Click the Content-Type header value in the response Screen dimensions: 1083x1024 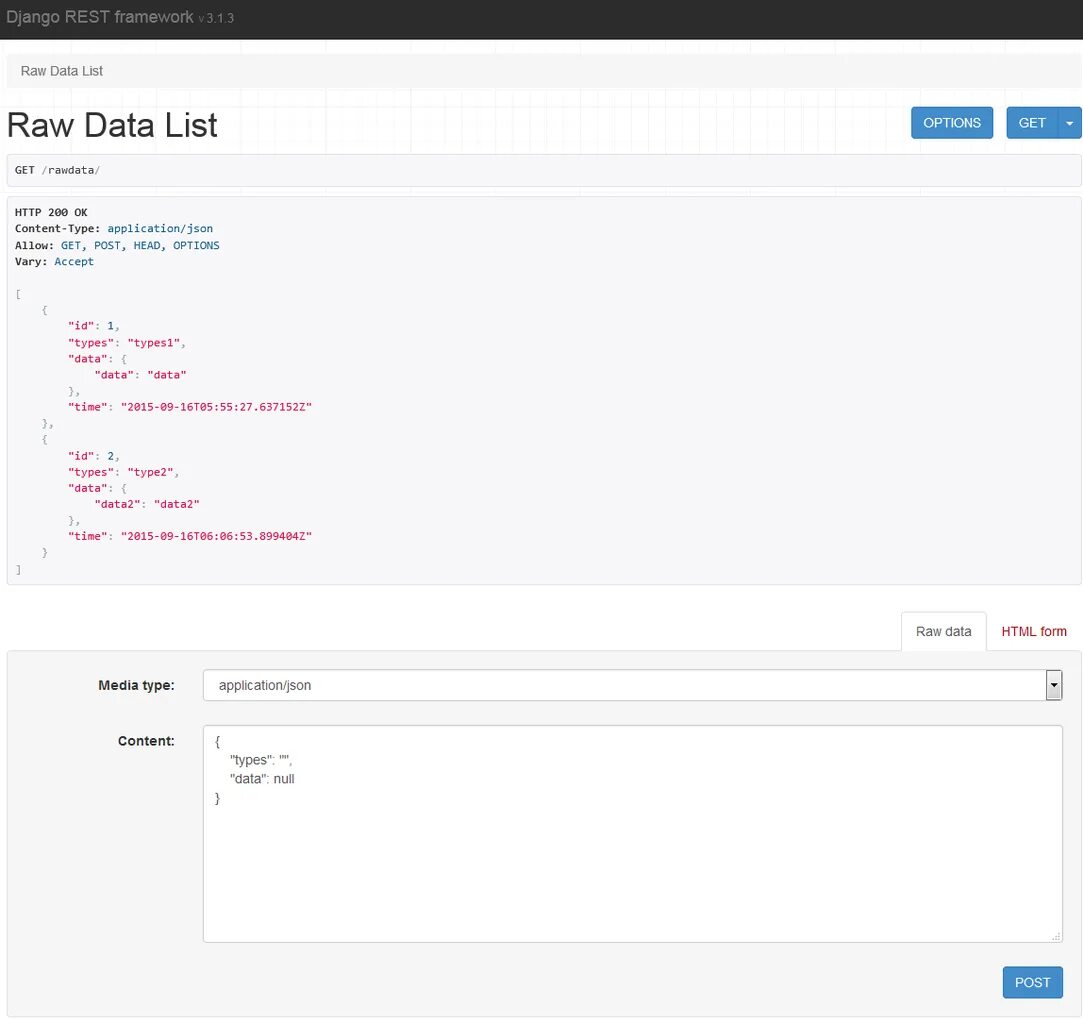160,229
